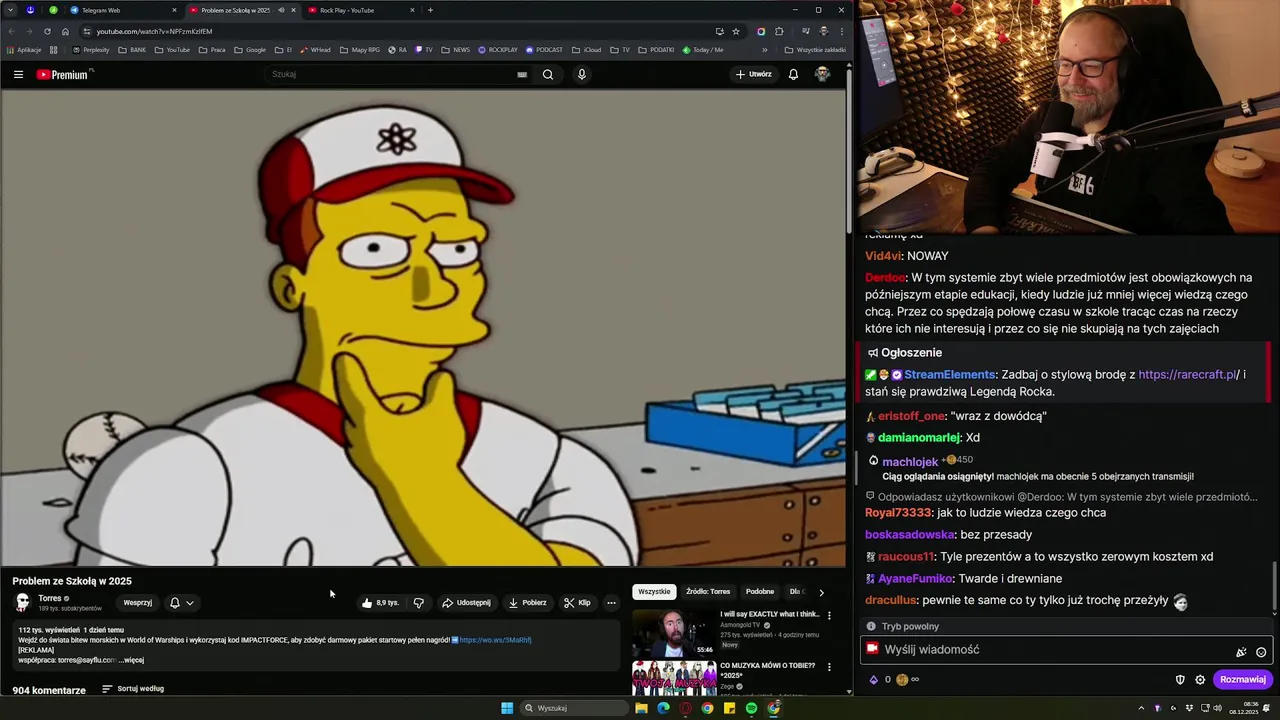The image size is (1280, 720).
Task: Open the YouTube account avatar menu
Action: (822, 74)
